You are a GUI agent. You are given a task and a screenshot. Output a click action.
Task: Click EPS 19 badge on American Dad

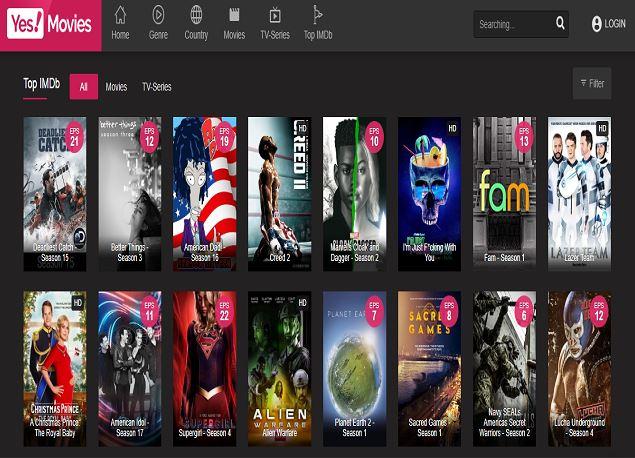click(x=224, y=137)
